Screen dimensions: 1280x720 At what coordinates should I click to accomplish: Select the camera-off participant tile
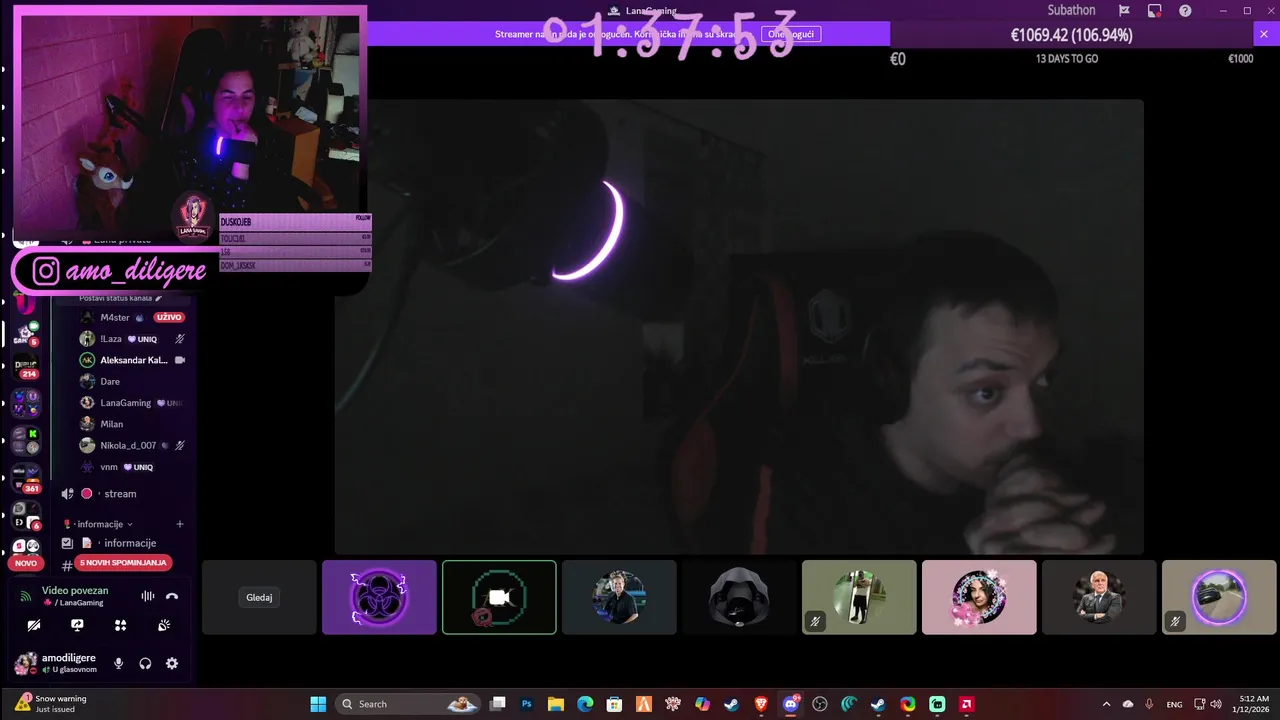click(x=499, y=597)
